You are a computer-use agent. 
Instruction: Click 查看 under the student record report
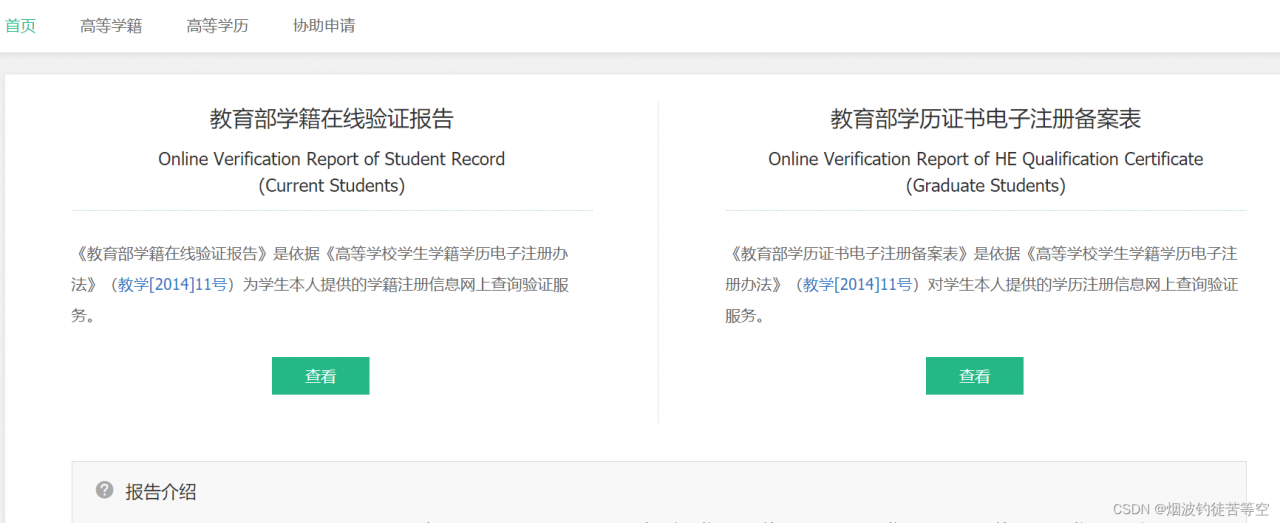coord(321,376)
